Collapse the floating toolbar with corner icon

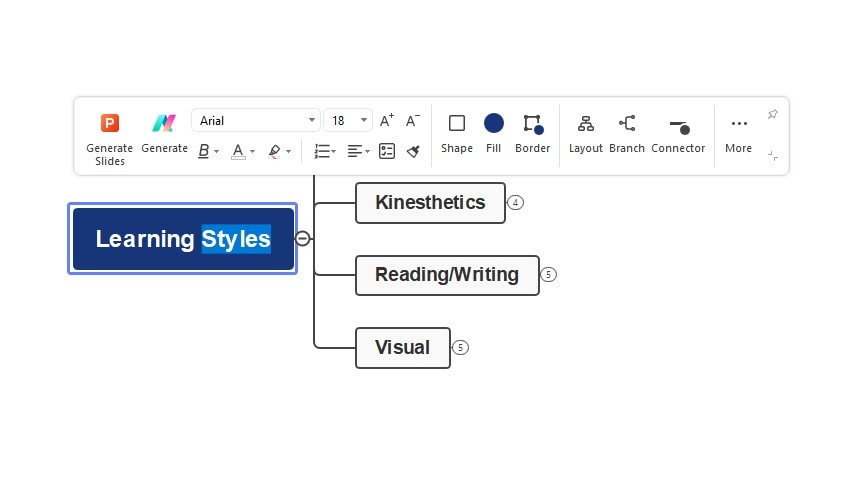(x=772, y=155)
